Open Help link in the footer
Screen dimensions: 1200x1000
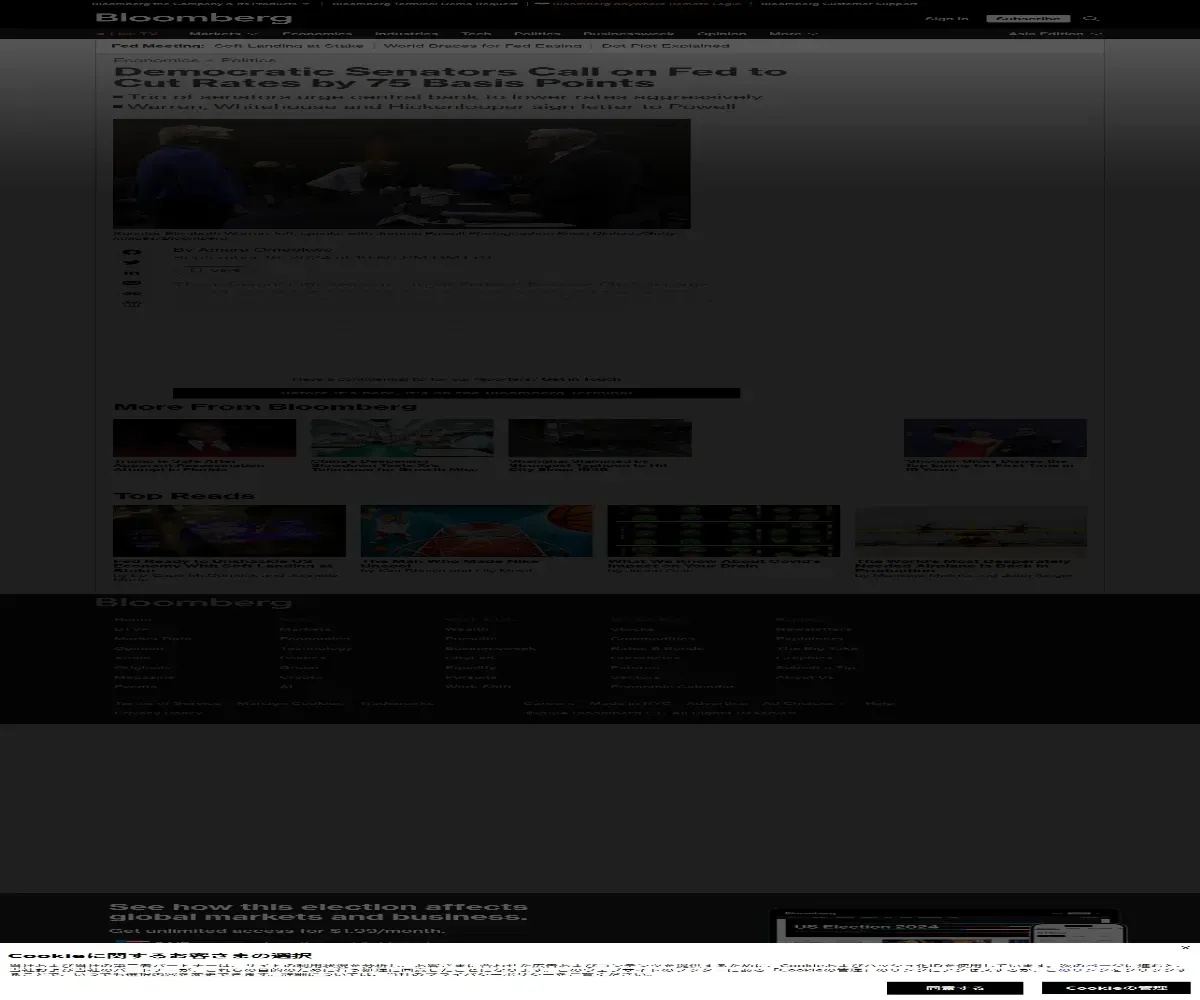(880, 704)
